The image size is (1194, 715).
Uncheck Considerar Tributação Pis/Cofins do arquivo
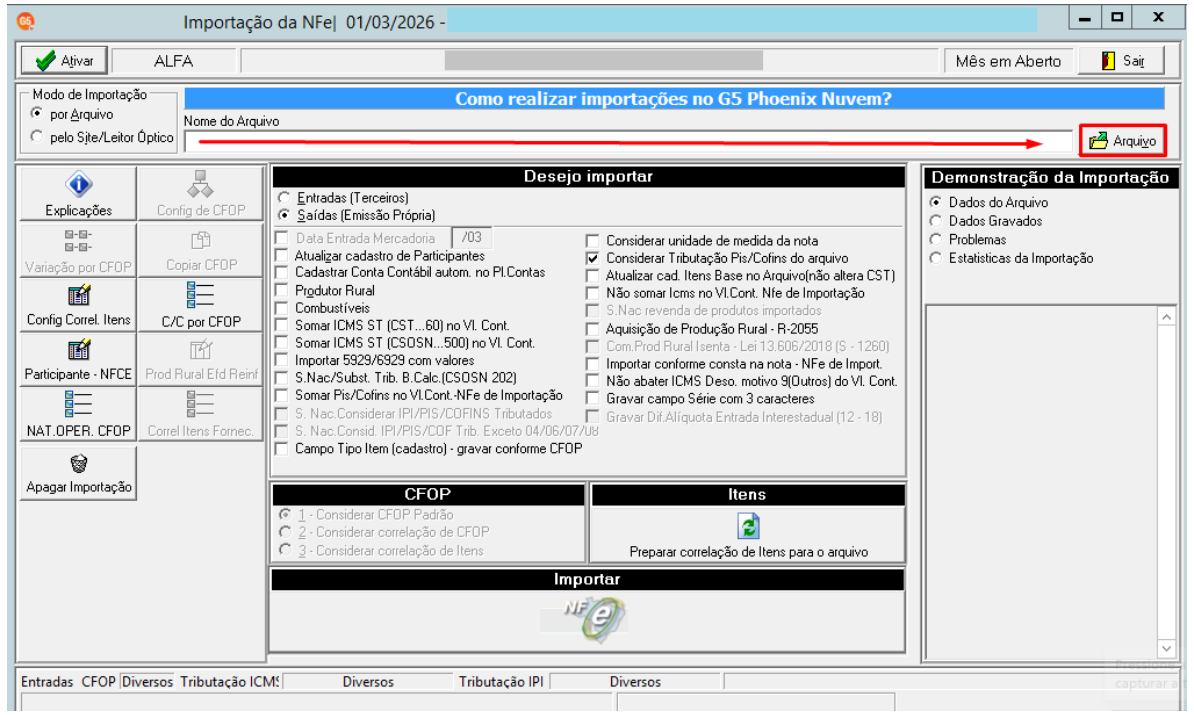[592, 259]
